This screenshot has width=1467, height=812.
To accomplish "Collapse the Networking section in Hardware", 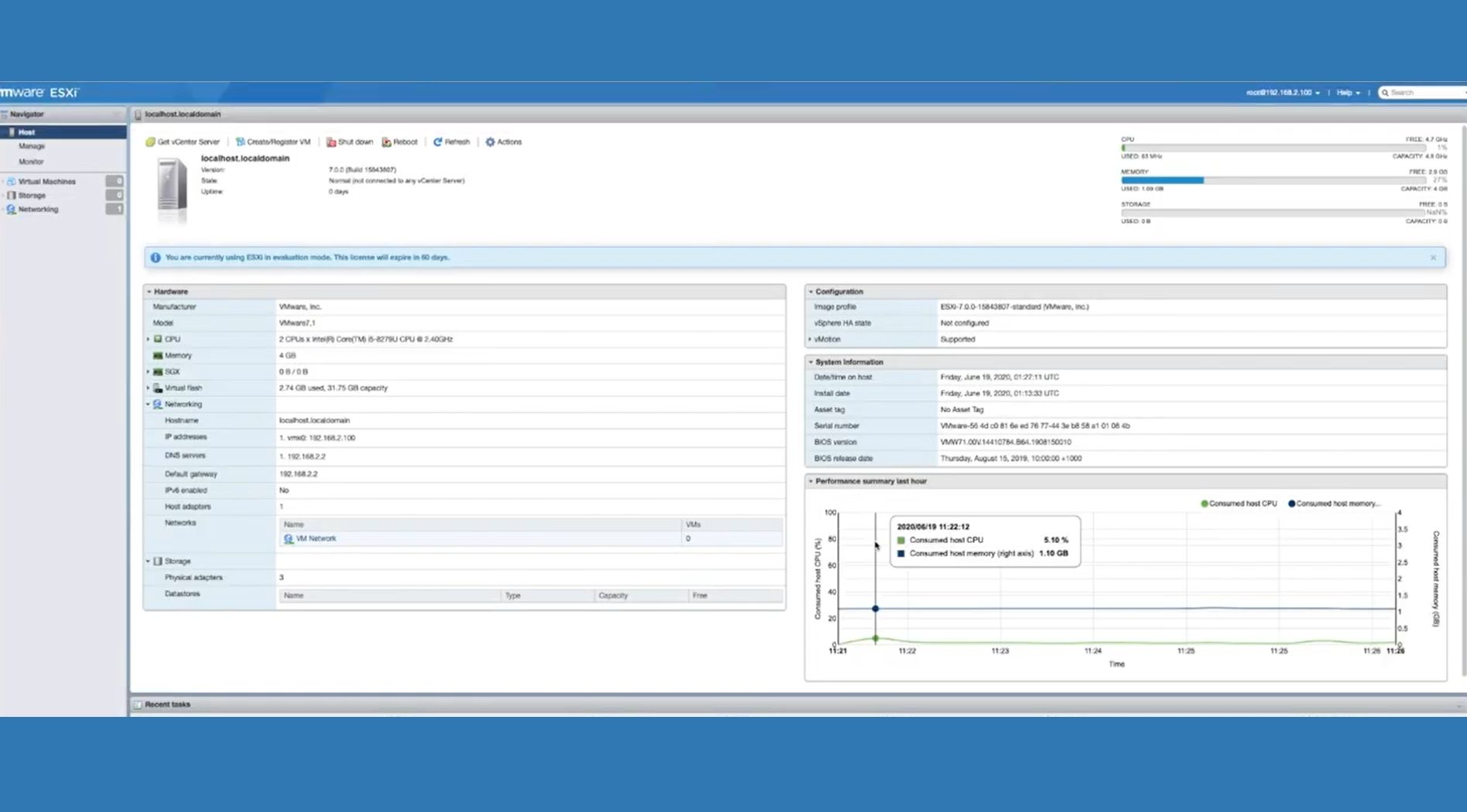I will coord(149,404).
